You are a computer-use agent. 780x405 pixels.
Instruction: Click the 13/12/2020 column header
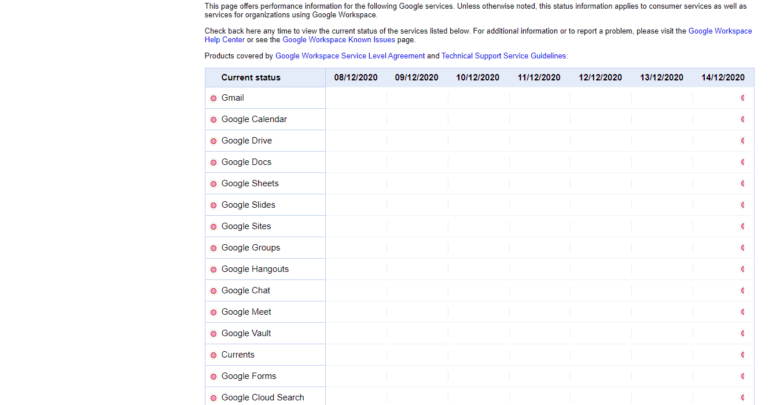click(662, 78)
